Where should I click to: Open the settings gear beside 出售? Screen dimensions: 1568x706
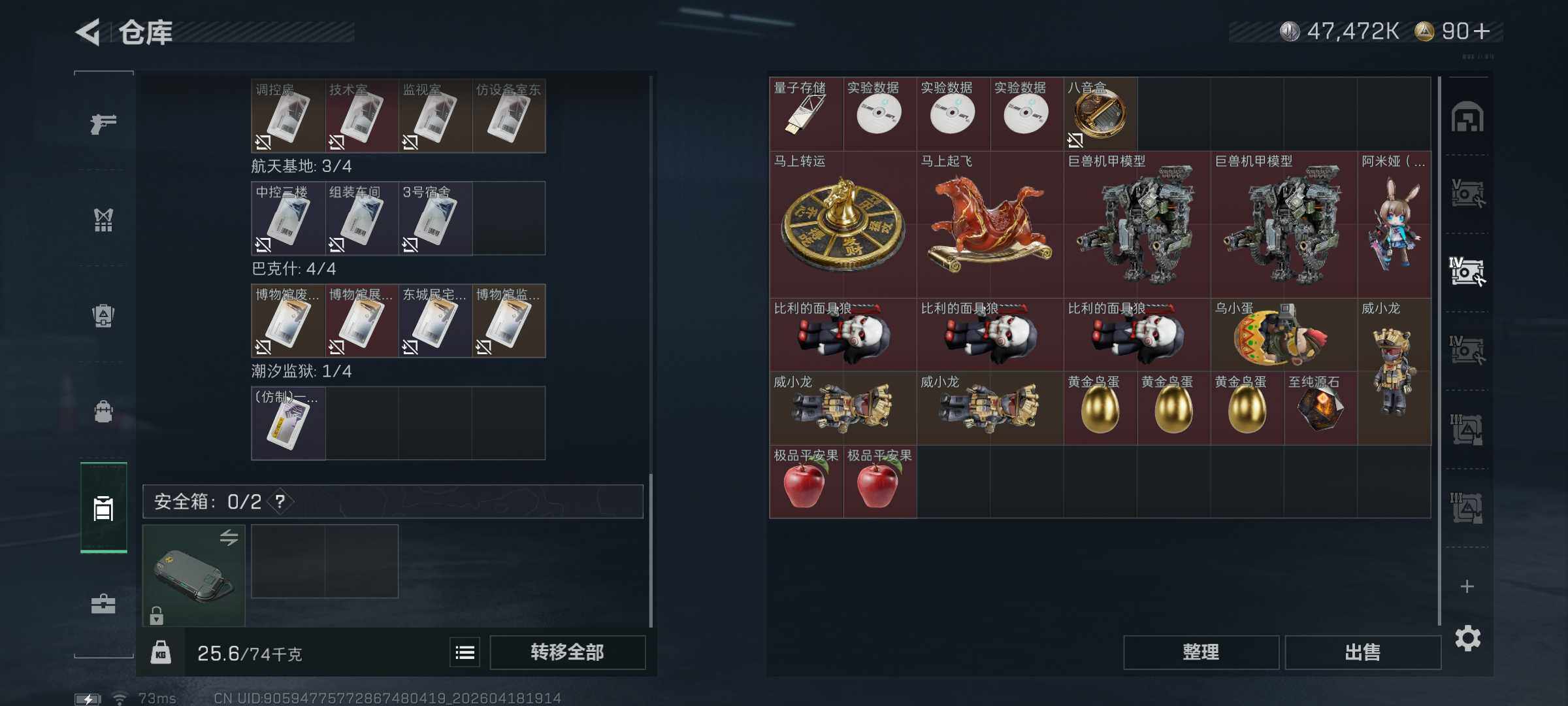point(1467,638)
